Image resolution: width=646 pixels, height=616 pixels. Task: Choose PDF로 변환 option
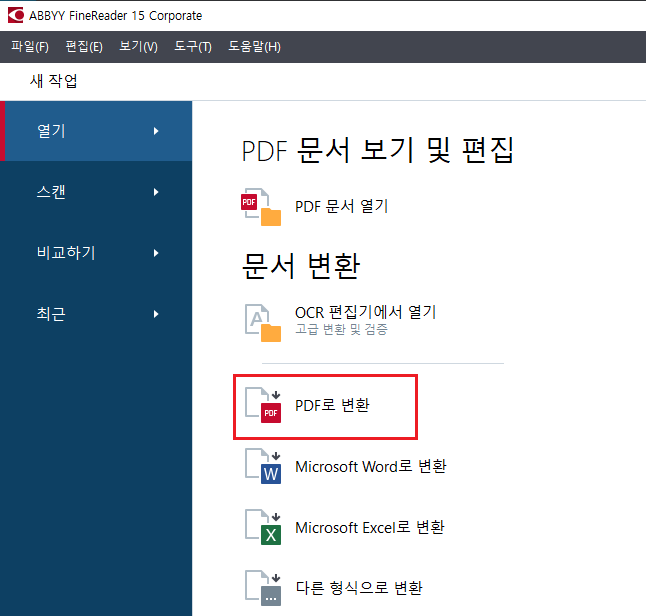[x=325, y=407]
